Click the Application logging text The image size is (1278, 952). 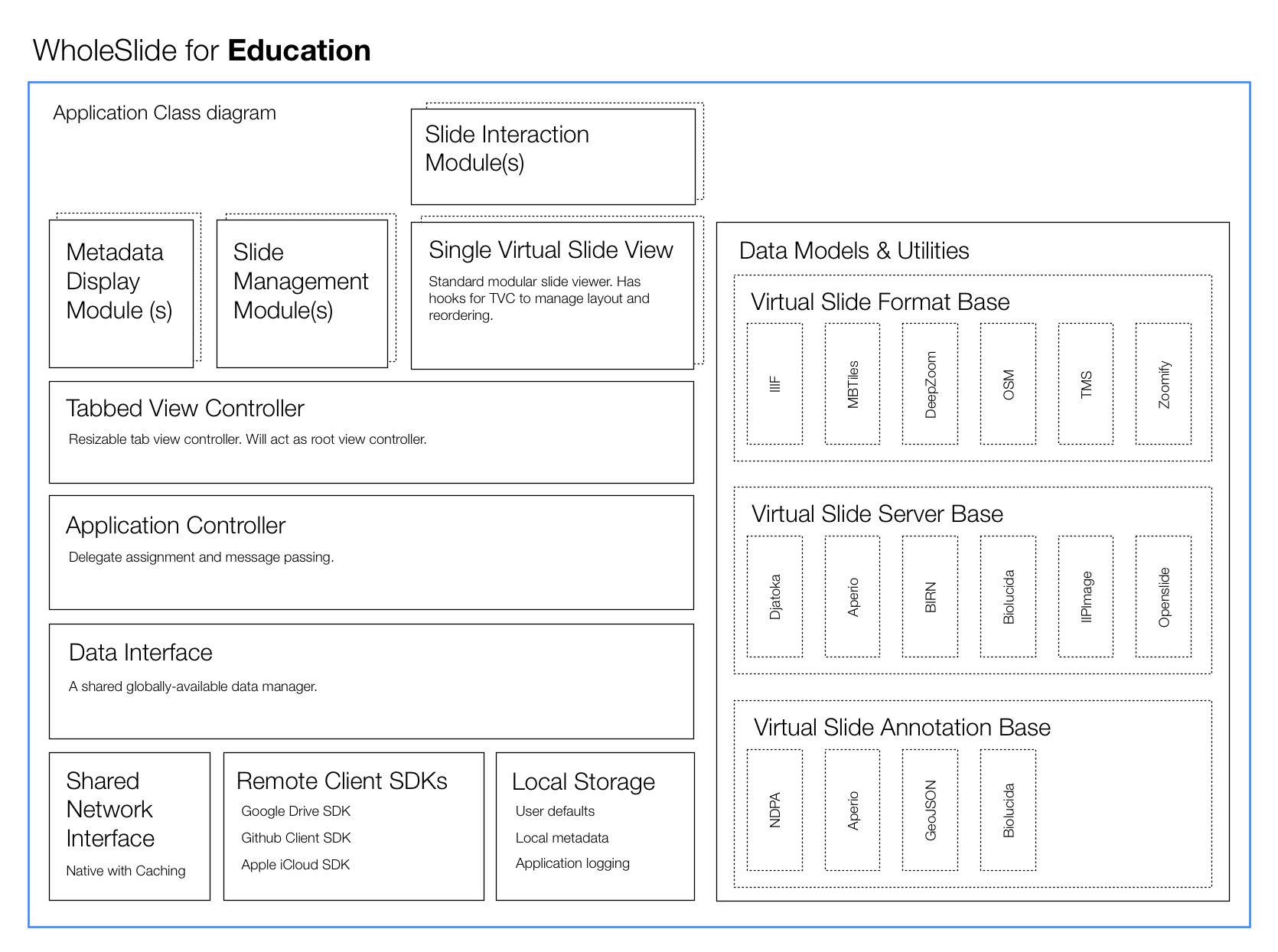572,863
